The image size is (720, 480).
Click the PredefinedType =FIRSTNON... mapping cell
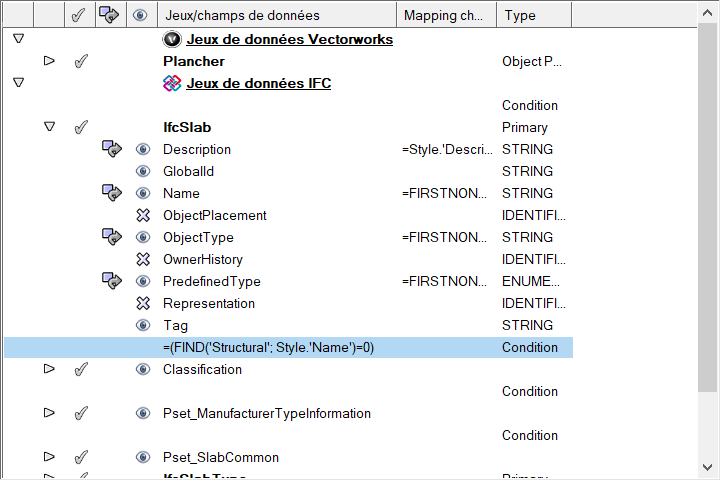[x=444, y=281]
